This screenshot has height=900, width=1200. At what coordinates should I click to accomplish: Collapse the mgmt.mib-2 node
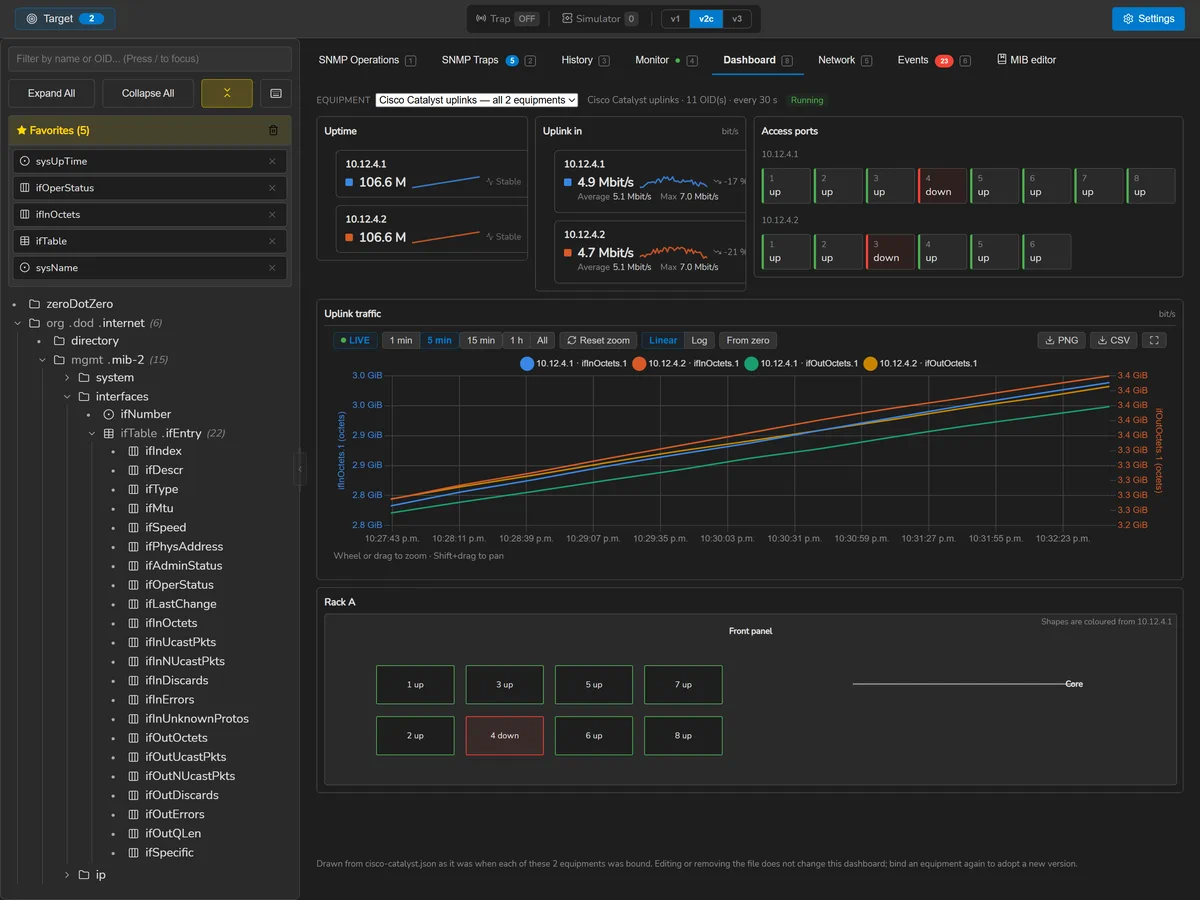[43, 360]
